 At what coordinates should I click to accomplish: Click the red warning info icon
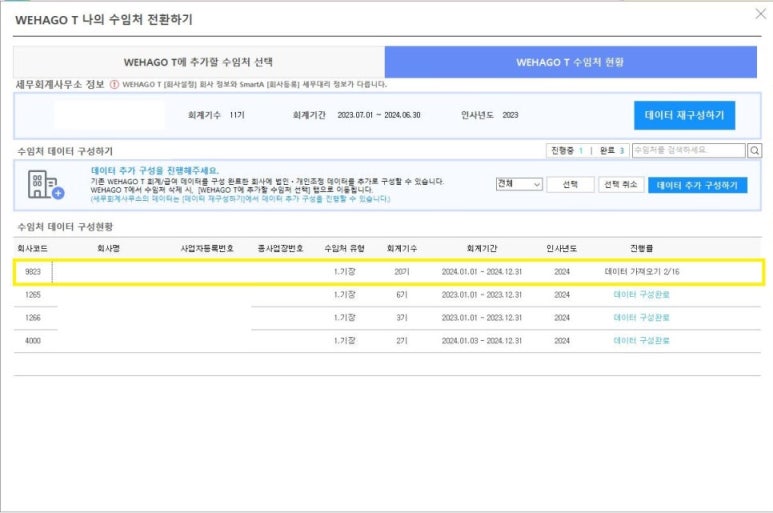pyautogui.click(x=114, y=84)
